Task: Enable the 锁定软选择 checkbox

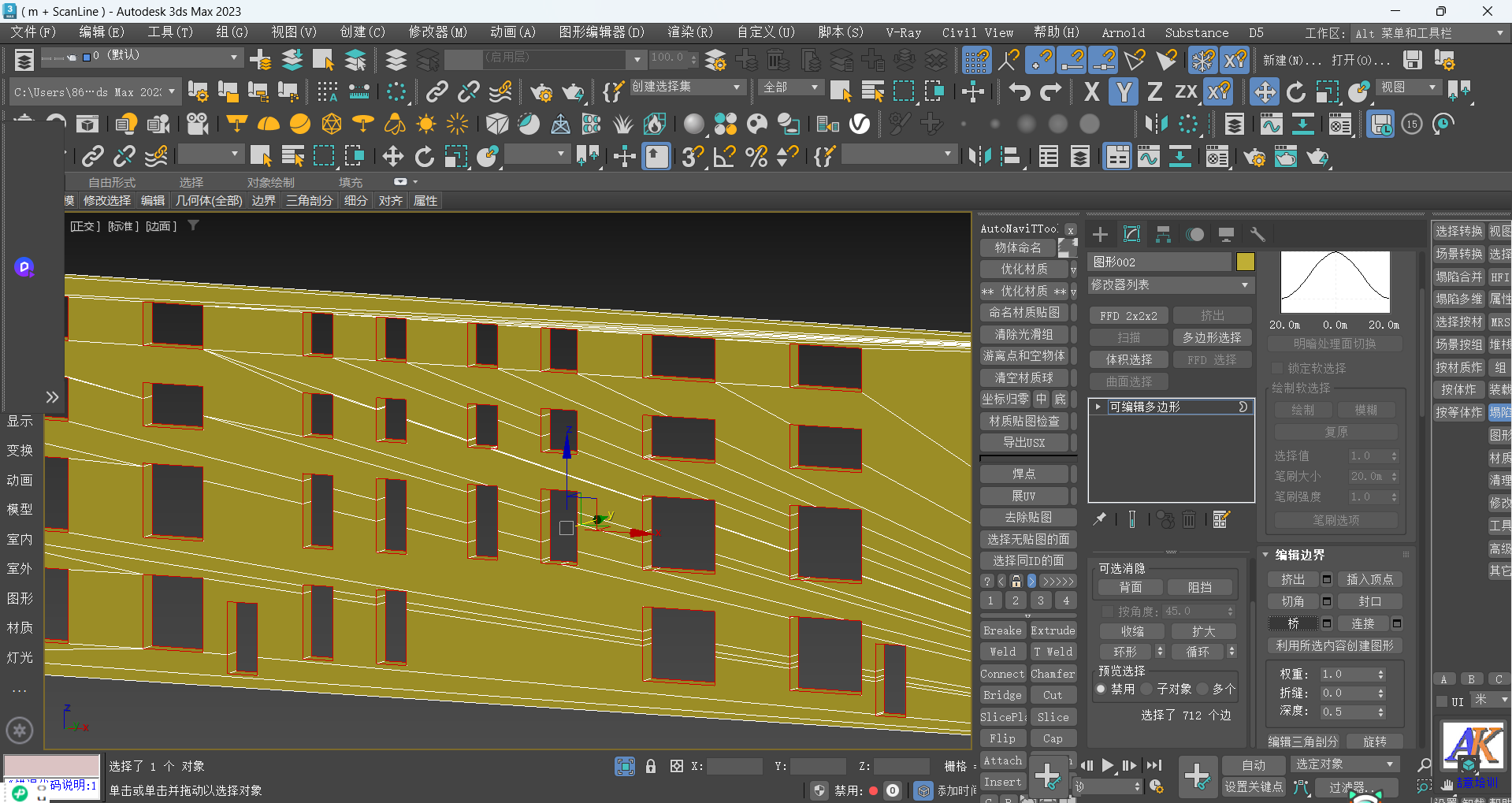Action: [x=1277, y=368]
